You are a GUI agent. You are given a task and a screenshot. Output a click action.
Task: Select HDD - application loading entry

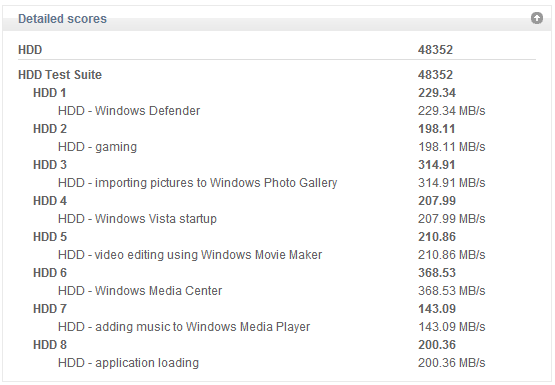(128, 363)
